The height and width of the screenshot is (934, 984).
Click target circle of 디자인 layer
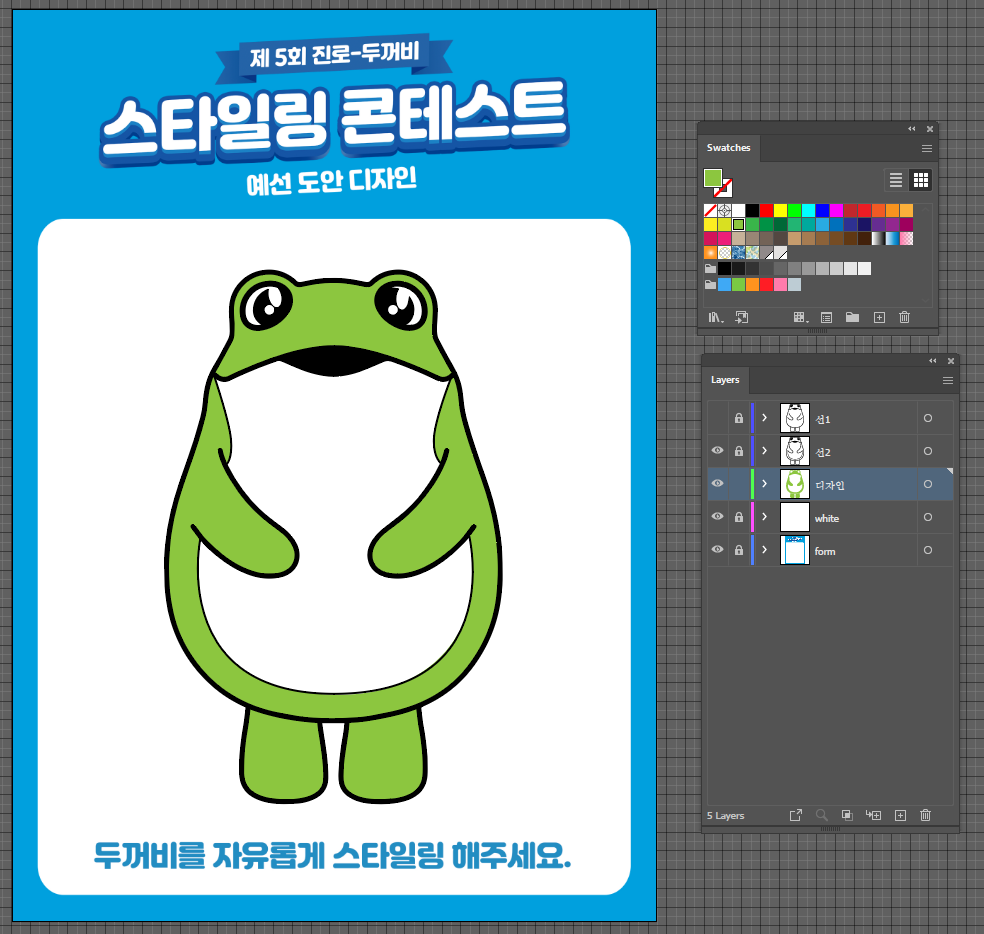point(928,484)
